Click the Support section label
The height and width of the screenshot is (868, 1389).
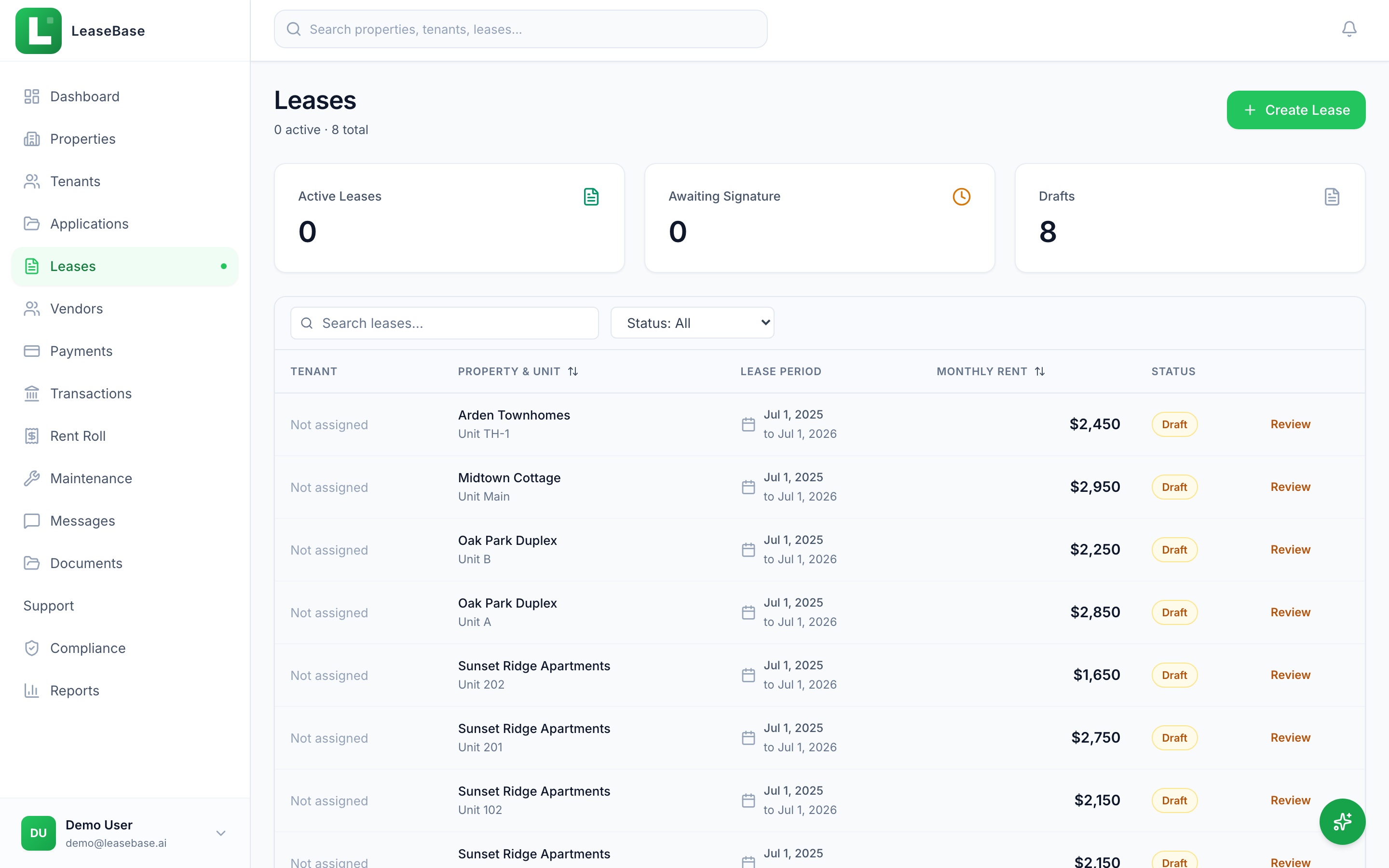(x=49, y=606)
